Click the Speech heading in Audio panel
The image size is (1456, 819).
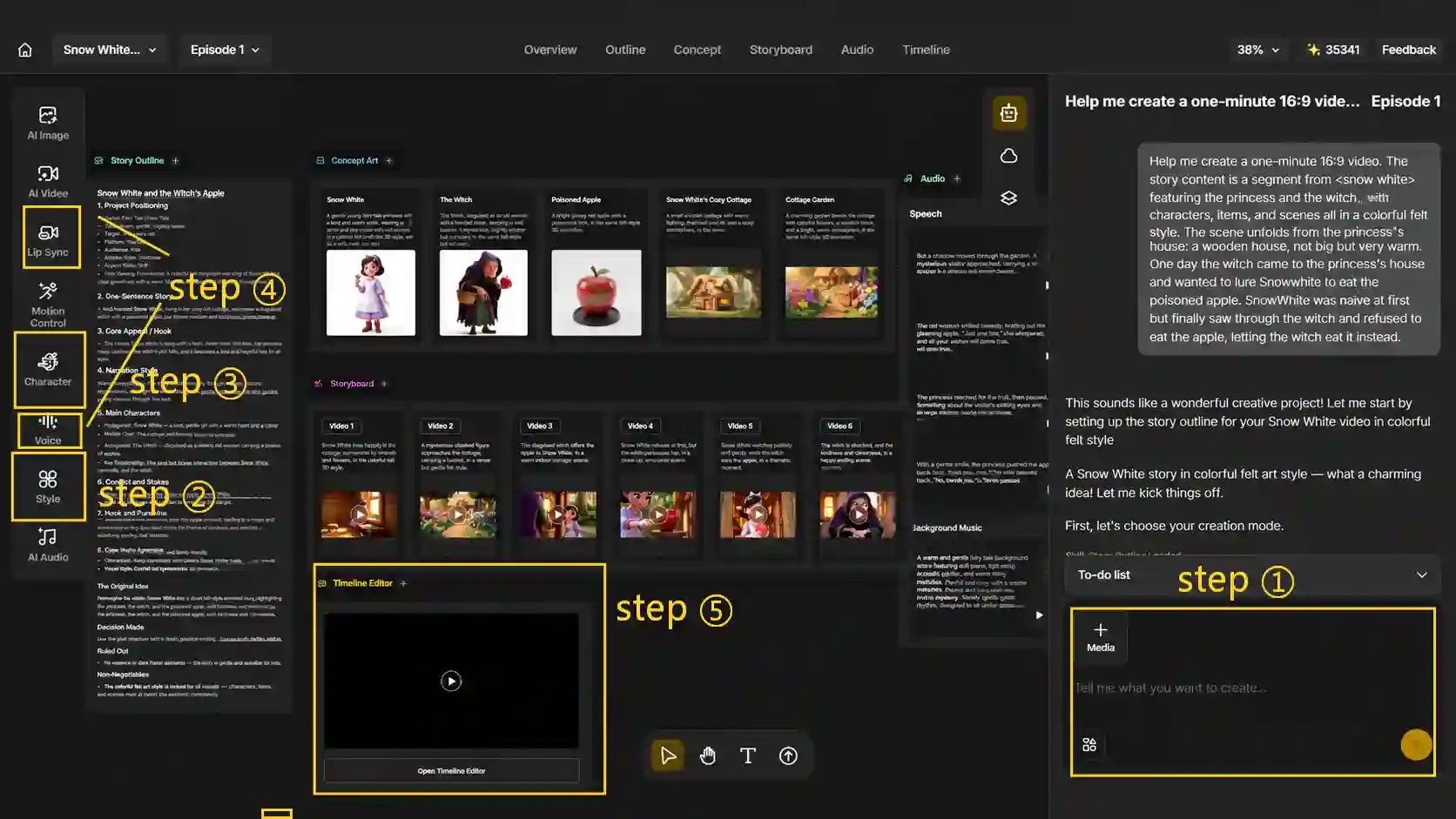coord(926,213)
